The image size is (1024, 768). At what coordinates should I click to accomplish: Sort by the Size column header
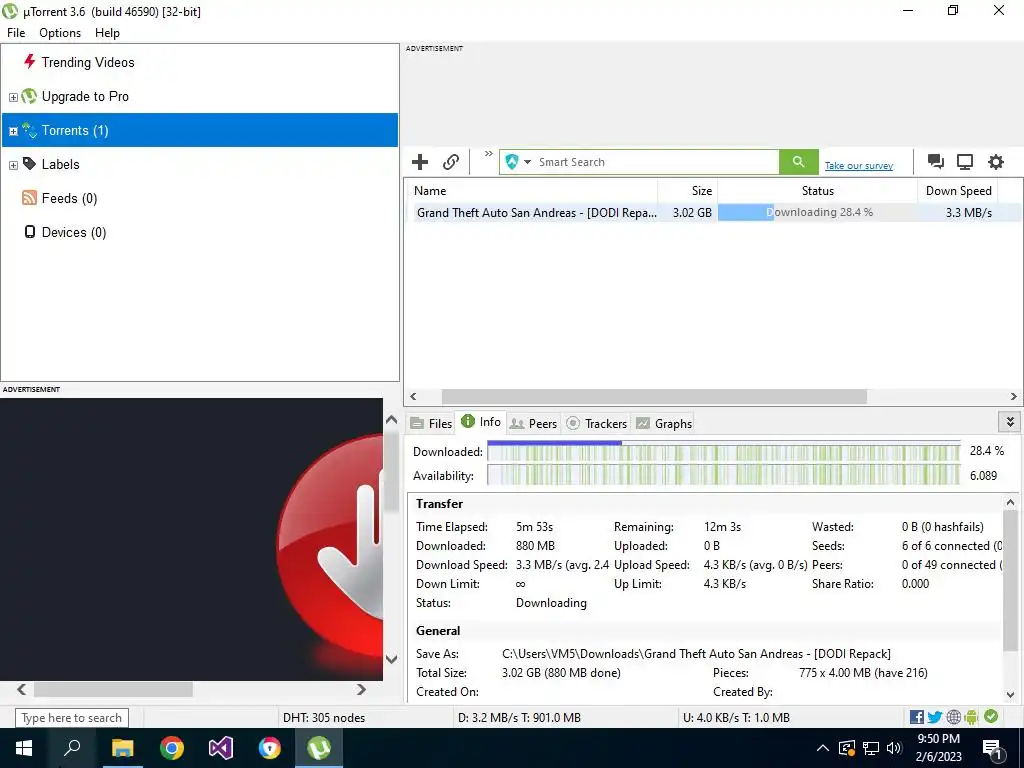point(688,191)
